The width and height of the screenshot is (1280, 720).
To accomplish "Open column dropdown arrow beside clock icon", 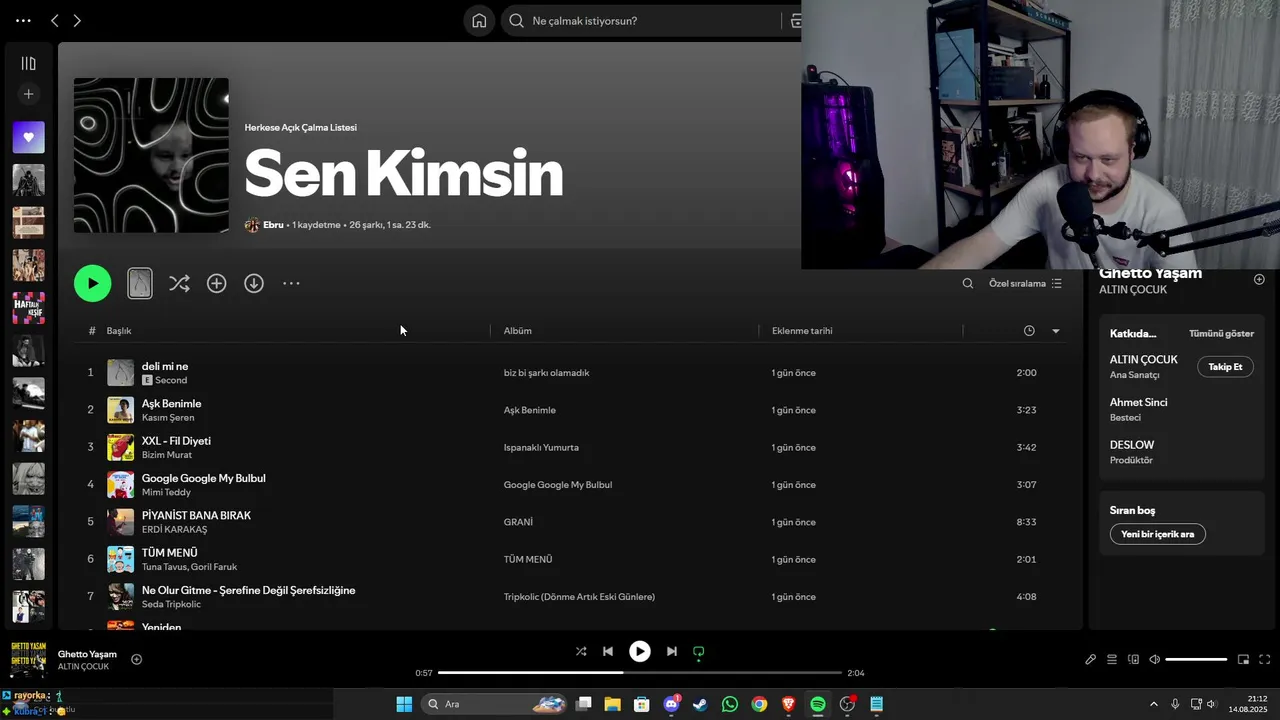I will pyautogui.click(x=1056, y=331).
